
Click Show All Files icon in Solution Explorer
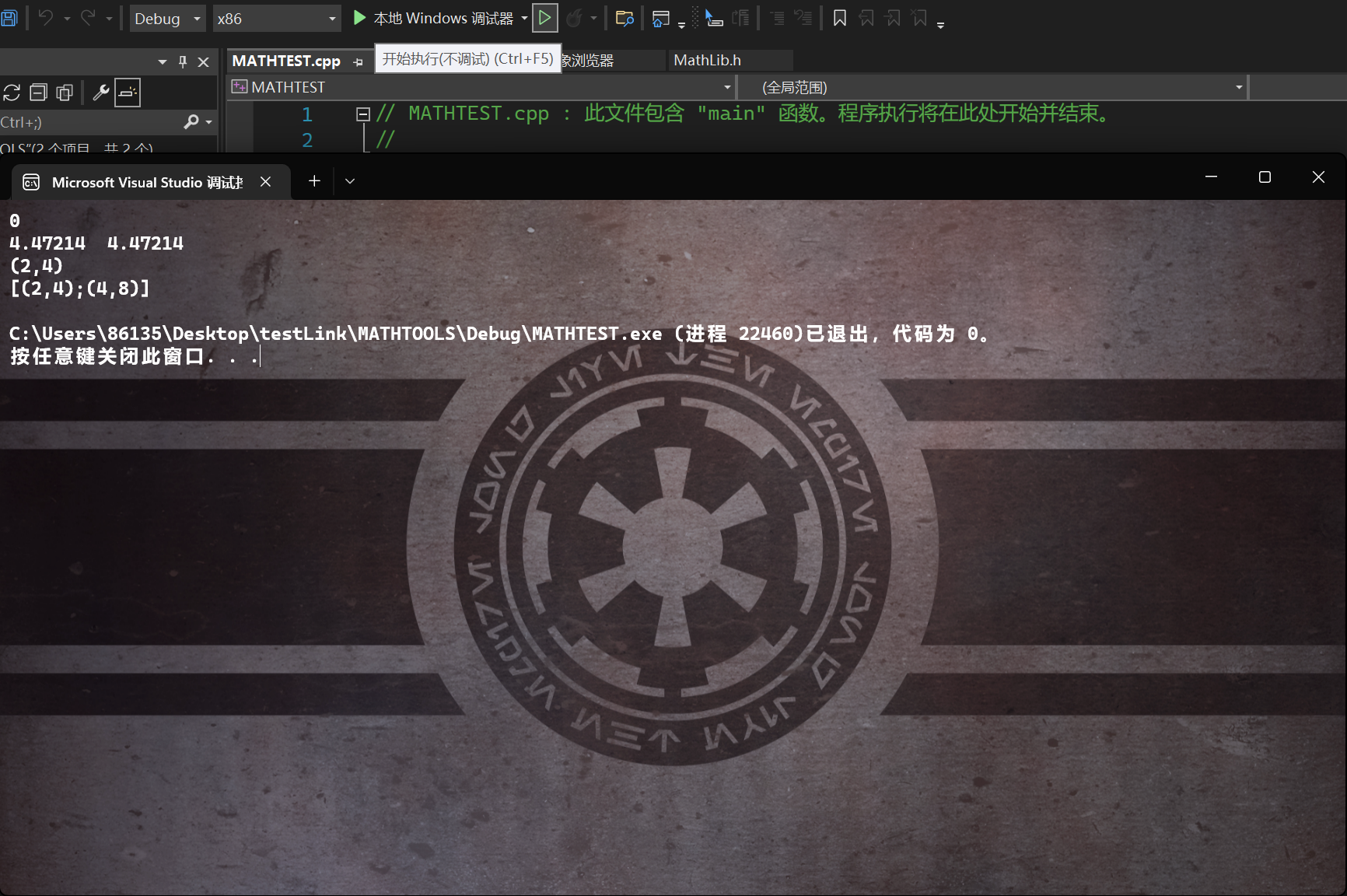65,93
